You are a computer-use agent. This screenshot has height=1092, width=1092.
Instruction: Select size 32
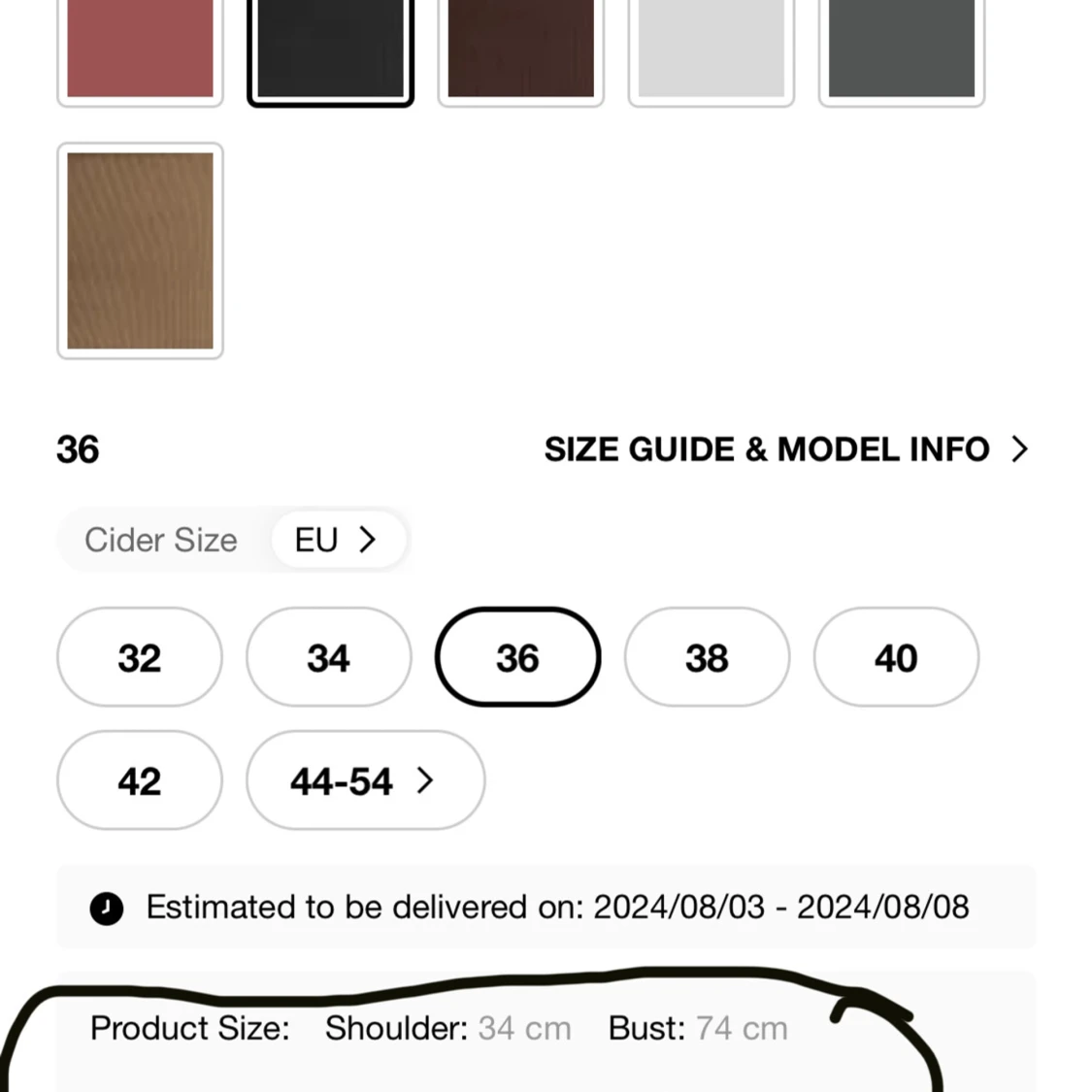pos(140,658)
